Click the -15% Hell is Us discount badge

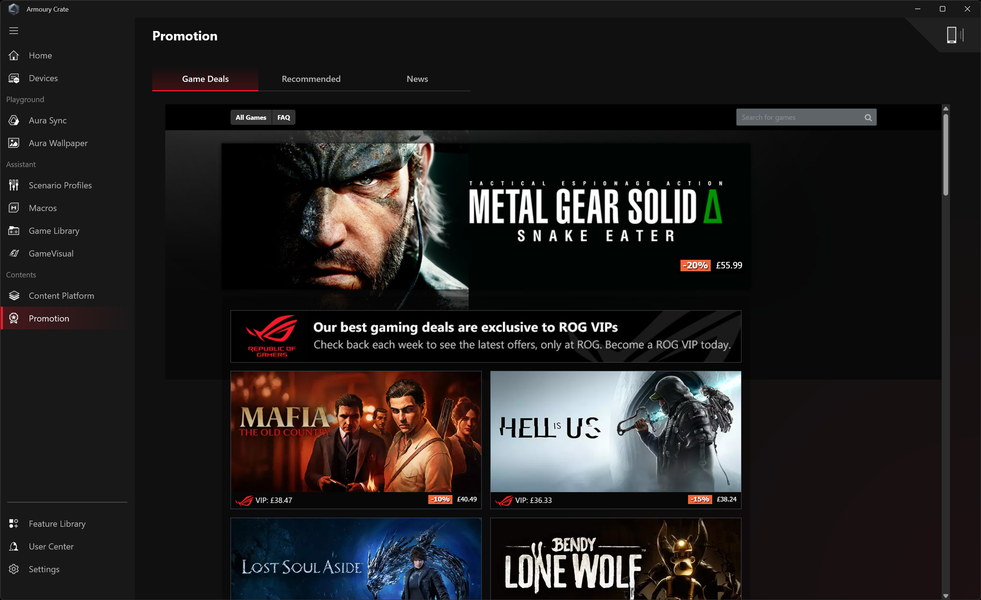click(699, 499)
